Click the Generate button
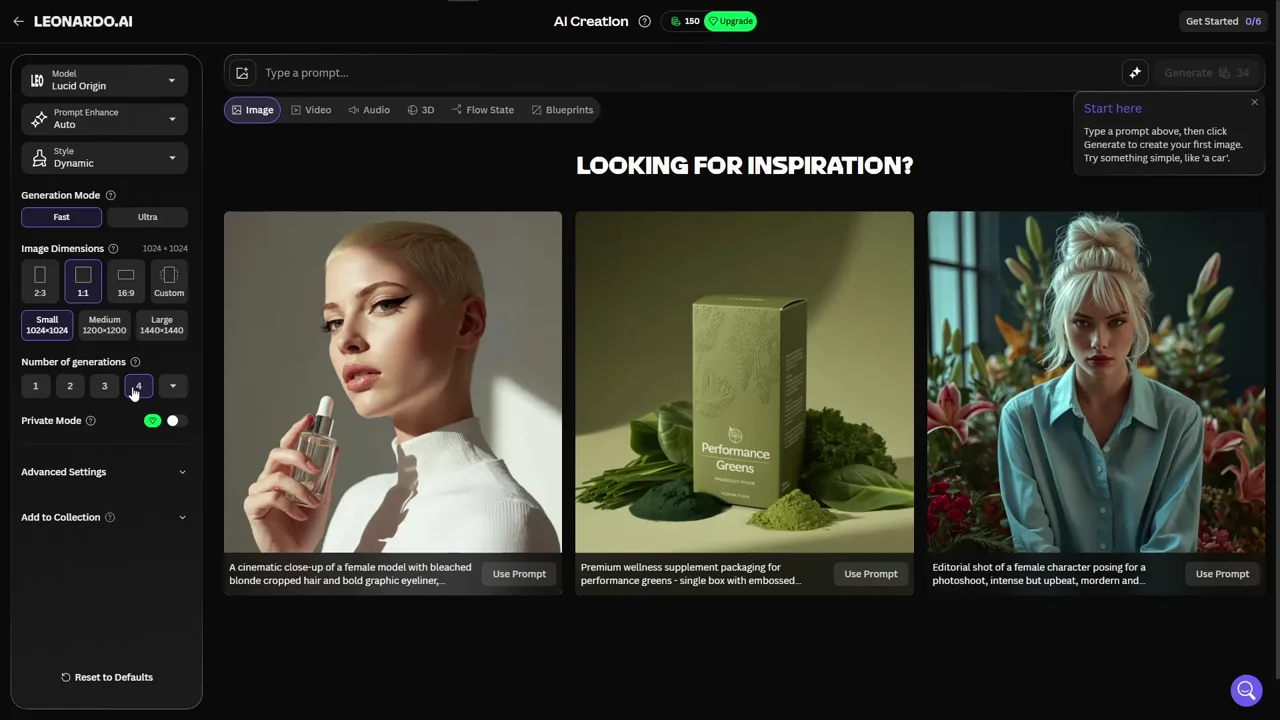 pyautogui.click(x=1207, y=73)
